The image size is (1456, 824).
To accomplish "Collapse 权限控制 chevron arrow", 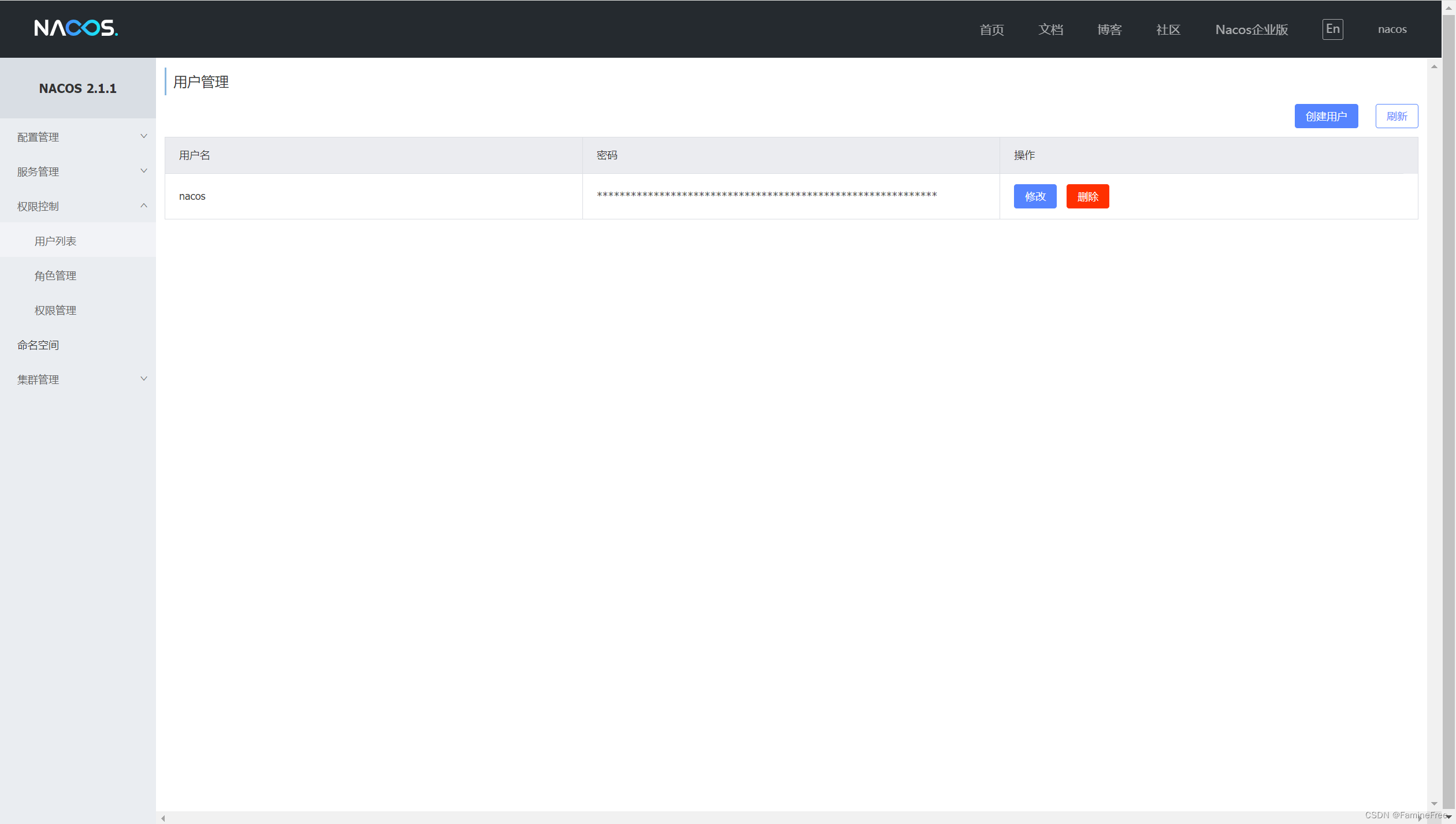I will 144,206.
